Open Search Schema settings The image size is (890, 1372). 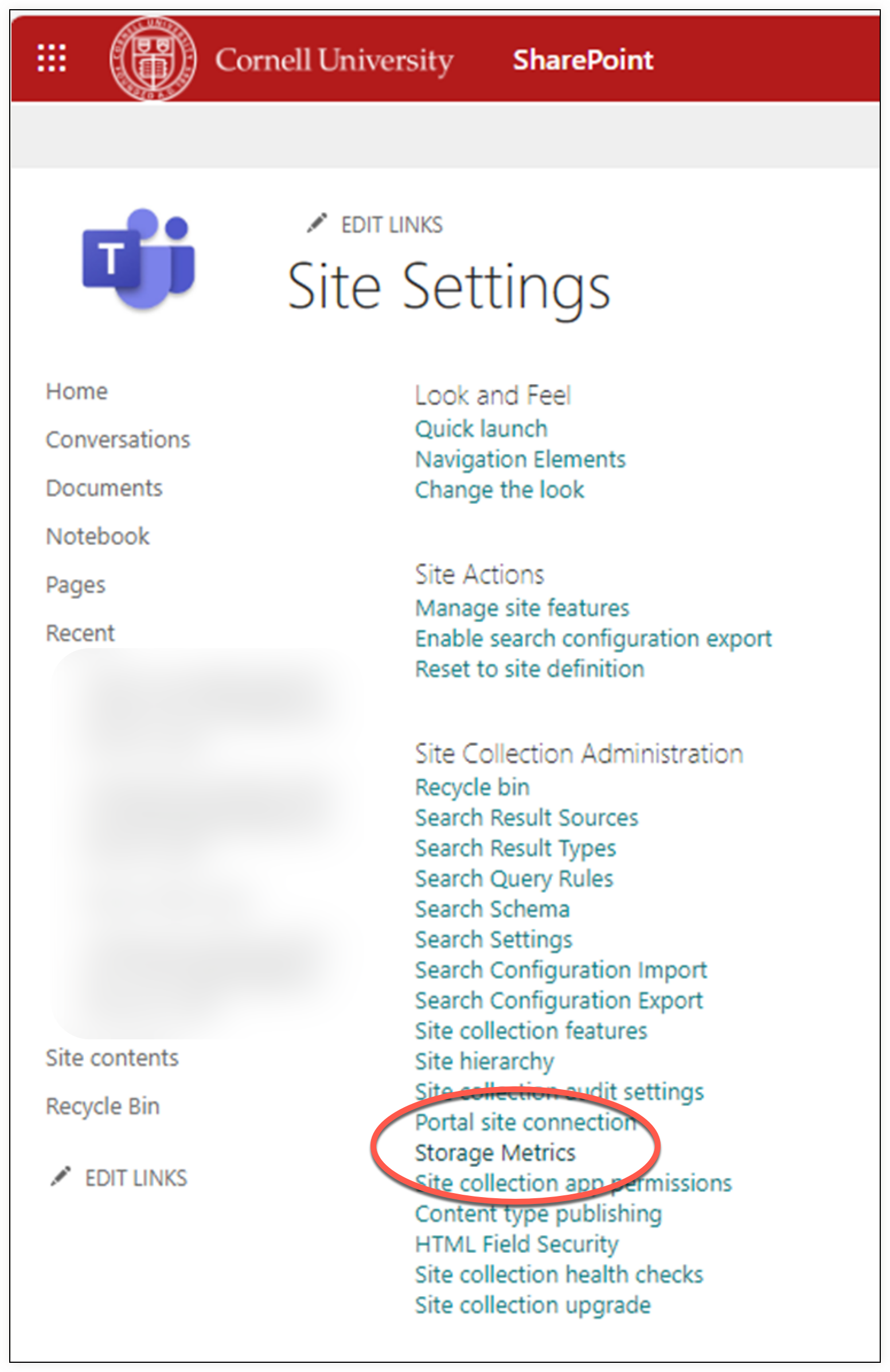pyautogui.click(x=492, y=909)
